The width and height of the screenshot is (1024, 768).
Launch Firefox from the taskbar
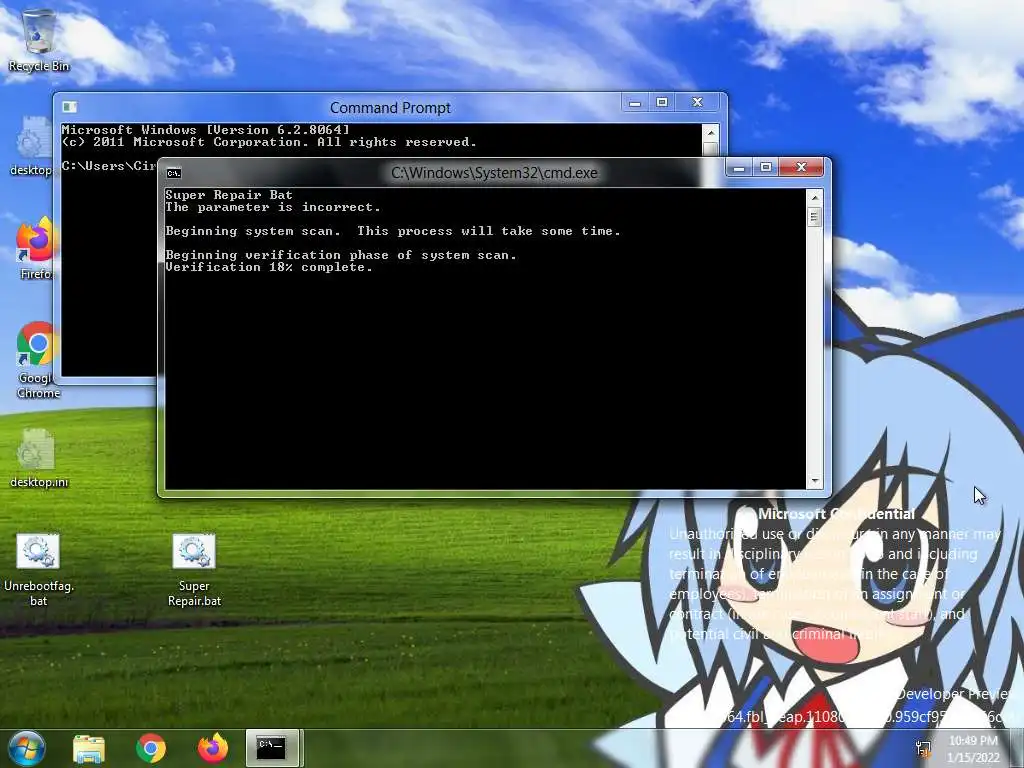[213, 748]
